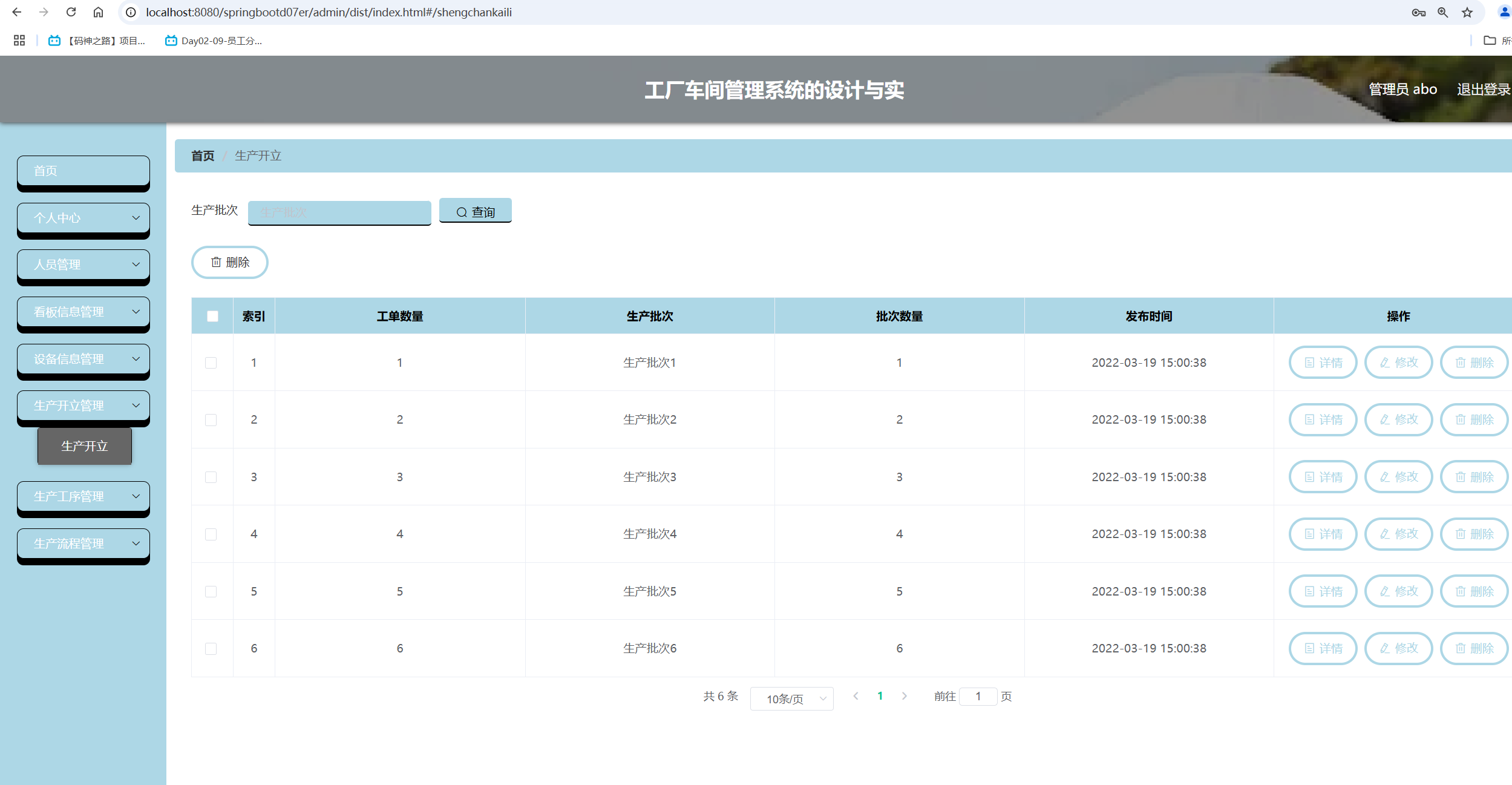Open the browser zoom magnifier icon
1512x785 pixels.
(1443, 12)
